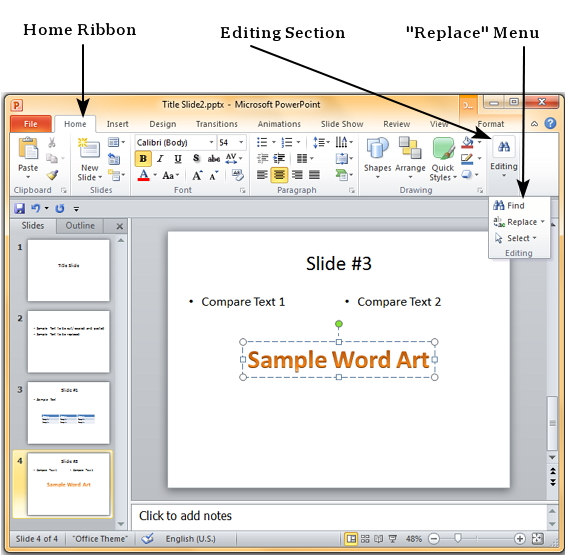Click the New Slide icon

click(x=89, y=148)
